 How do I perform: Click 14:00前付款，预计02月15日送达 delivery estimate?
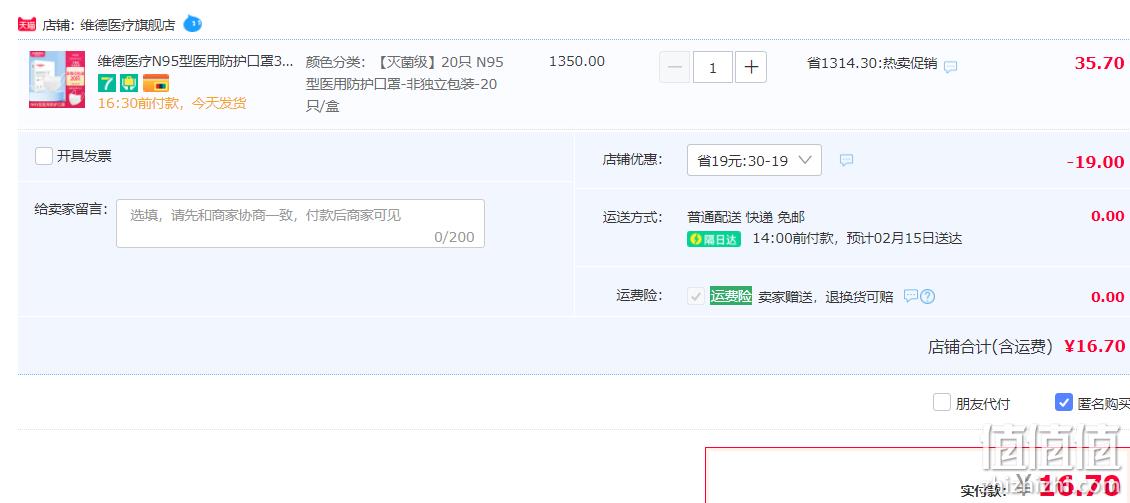pyautogui.click(x=857, y=239)
